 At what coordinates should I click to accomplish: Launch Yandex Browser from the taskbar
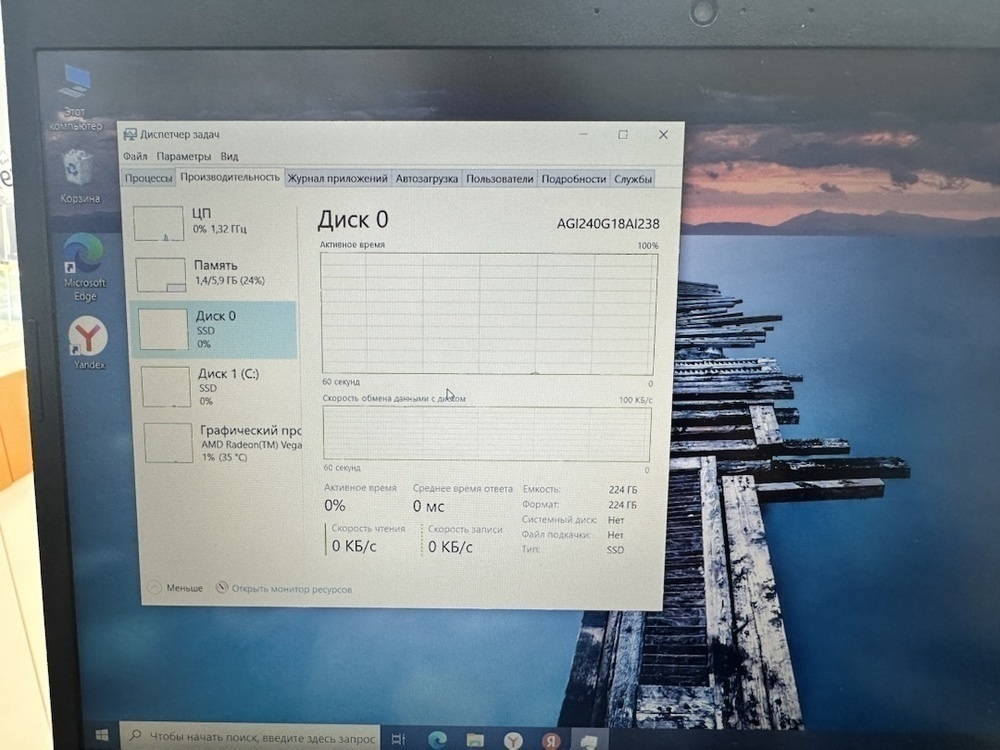point(513,740)
